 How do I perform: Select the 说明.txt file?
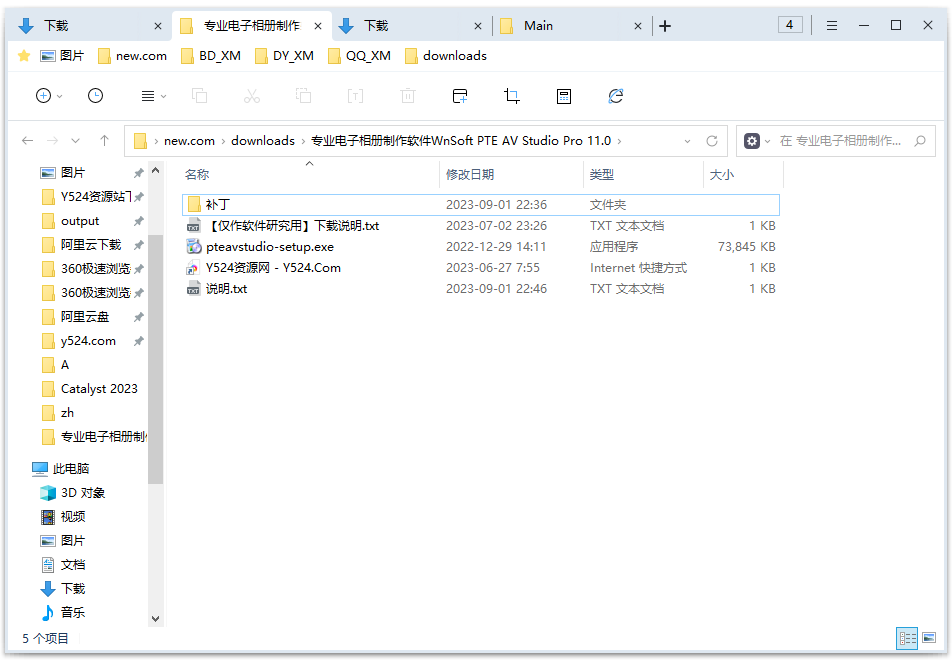click(481, 288)
